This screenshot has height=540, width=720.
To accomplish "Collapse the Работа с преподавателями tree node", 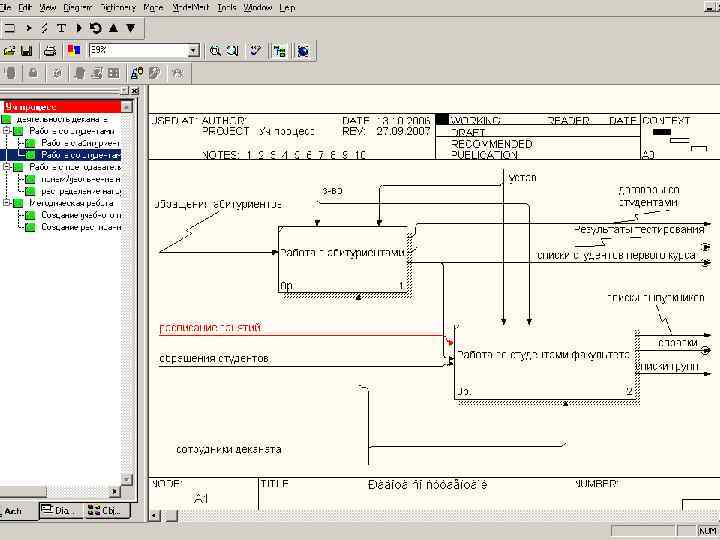I will pos(6,167).
